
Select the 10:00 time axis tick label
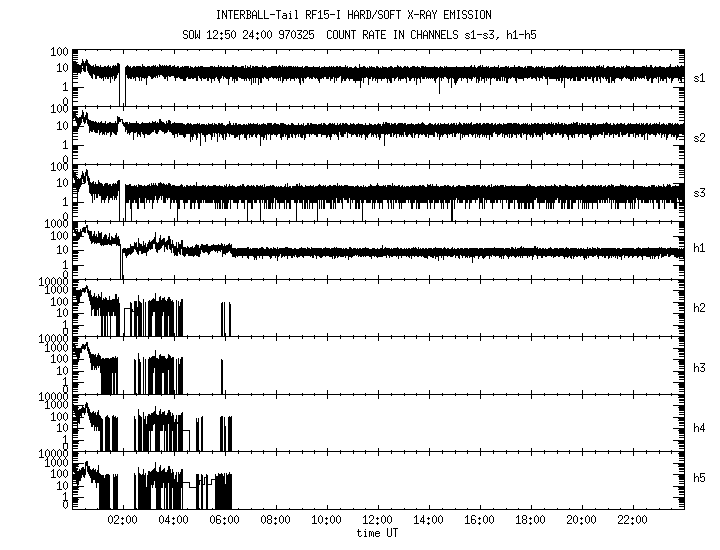tap(326, 521)
